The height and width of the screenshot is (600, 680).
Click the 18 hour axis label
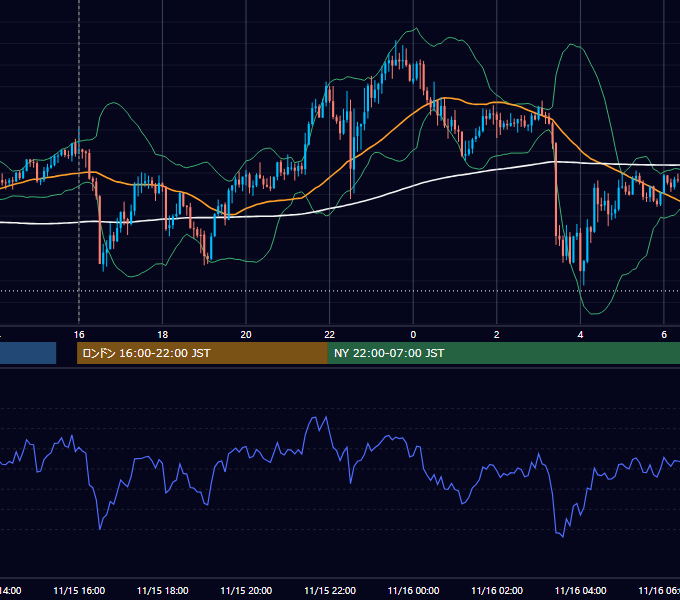coord(163,335)
